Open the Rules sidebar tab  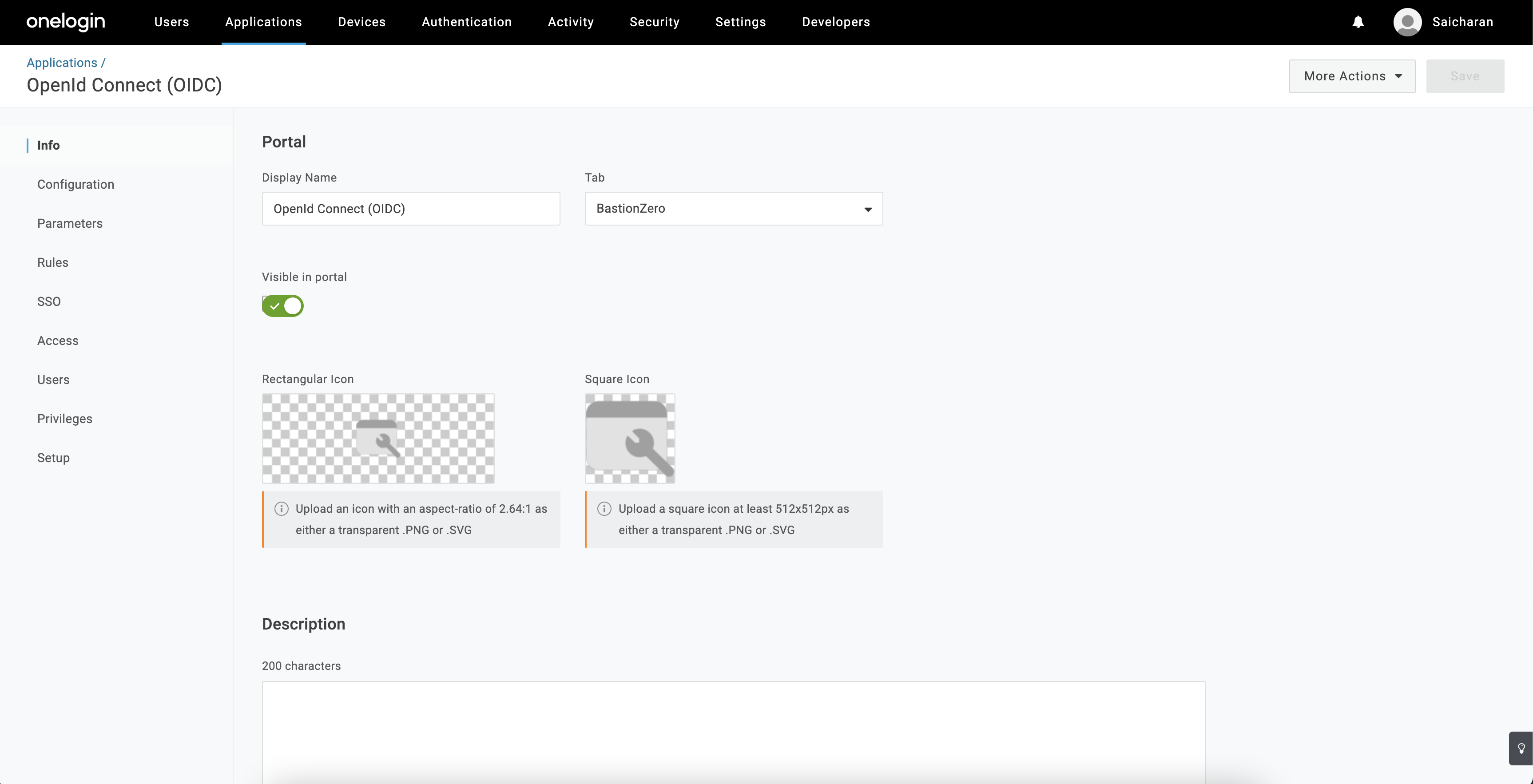click(52, 262)
